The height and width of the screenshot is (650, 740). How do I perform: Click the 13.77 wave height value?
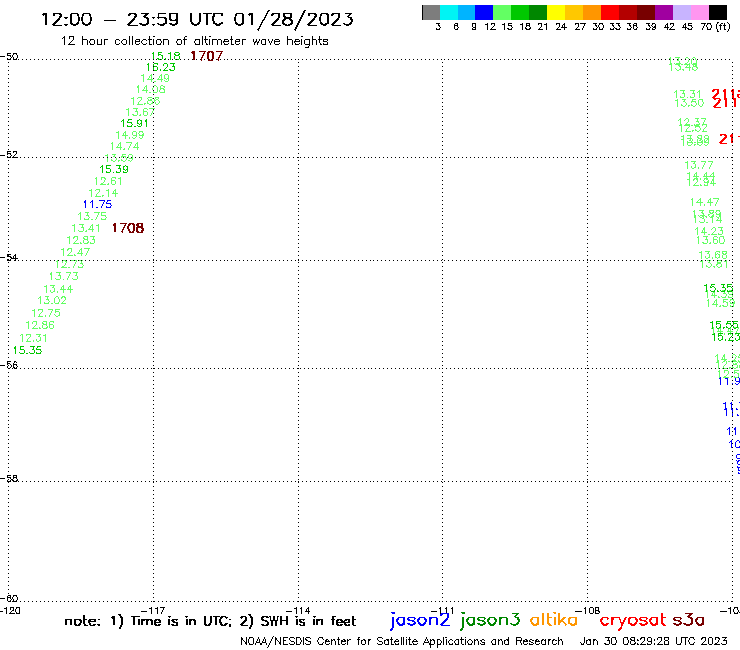click(x=699, y=165)
